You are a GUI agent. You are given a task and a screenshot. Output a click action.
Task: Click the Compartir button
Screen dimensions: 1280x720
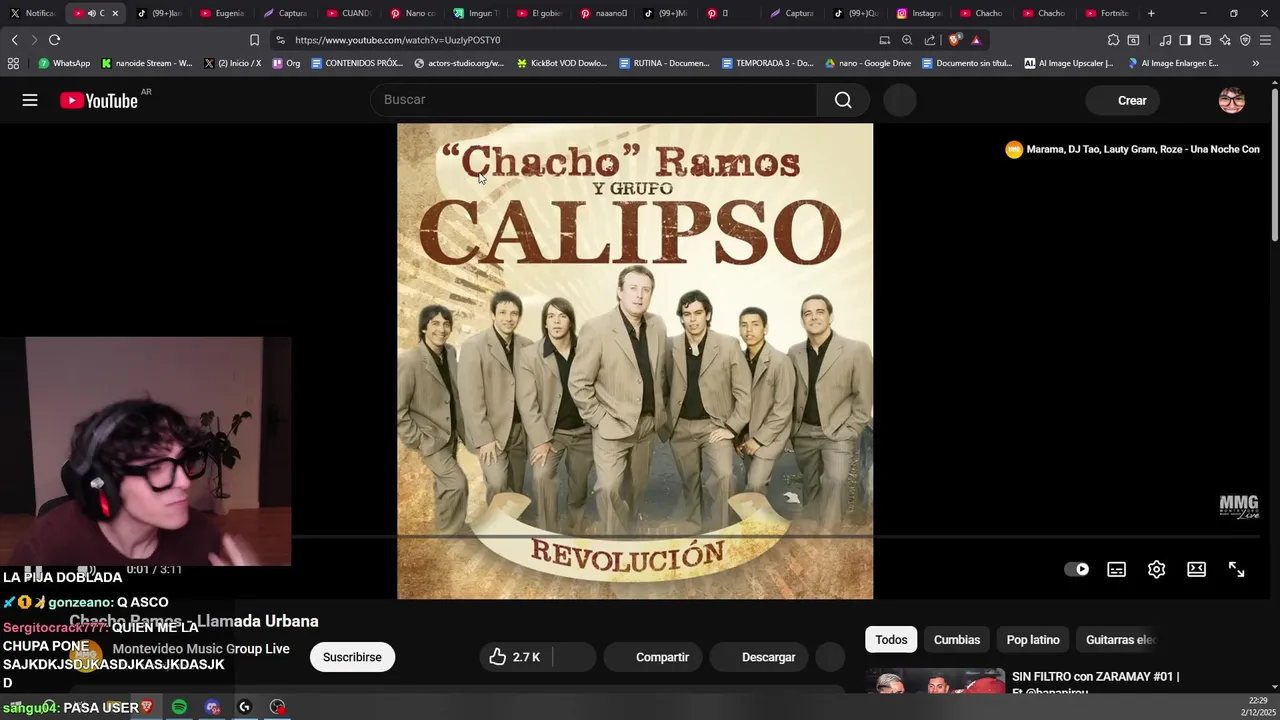coord(651,657)
